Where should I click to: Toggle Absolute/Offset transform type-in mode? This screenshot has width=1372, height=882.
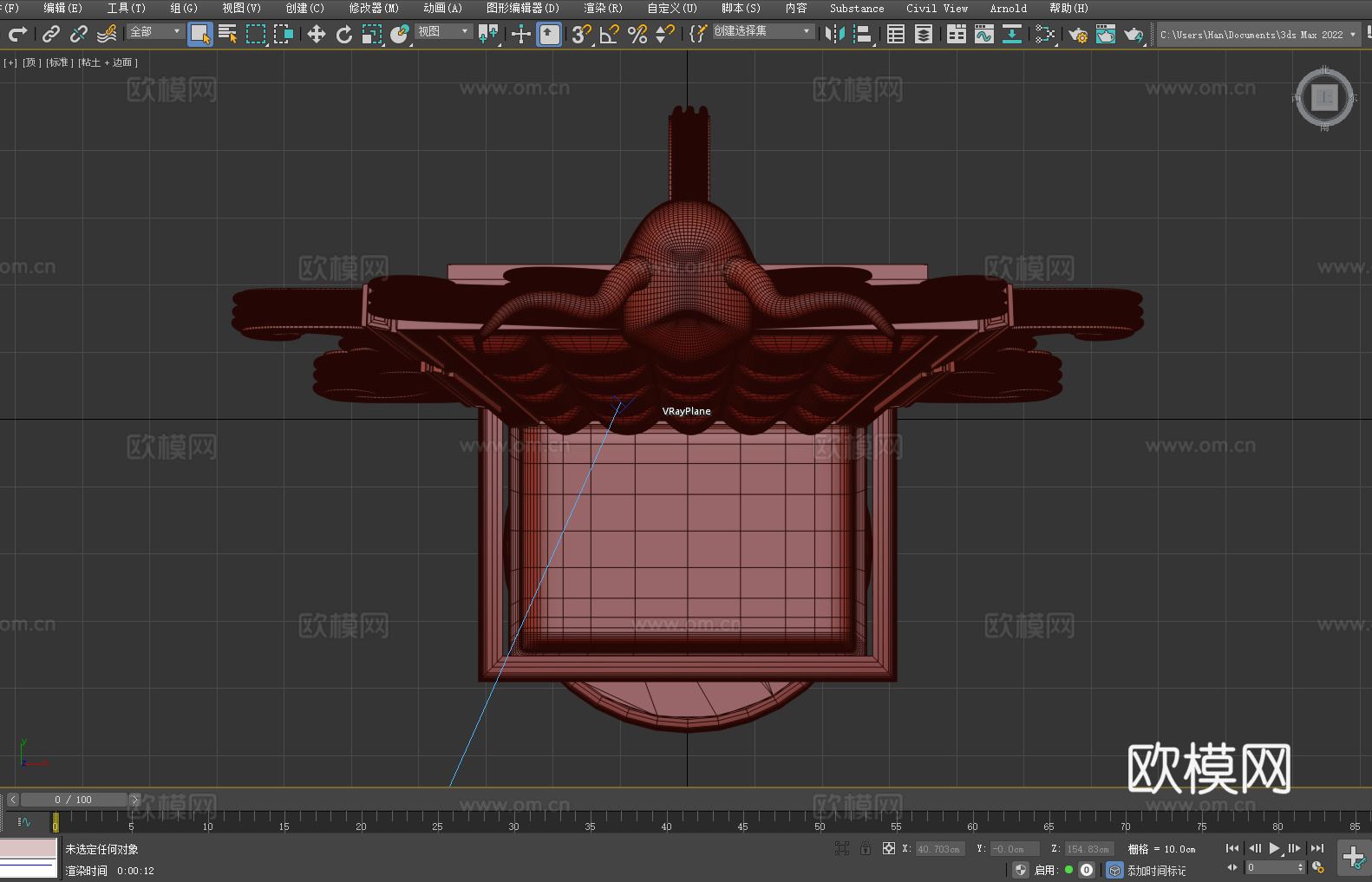(889, 848)
